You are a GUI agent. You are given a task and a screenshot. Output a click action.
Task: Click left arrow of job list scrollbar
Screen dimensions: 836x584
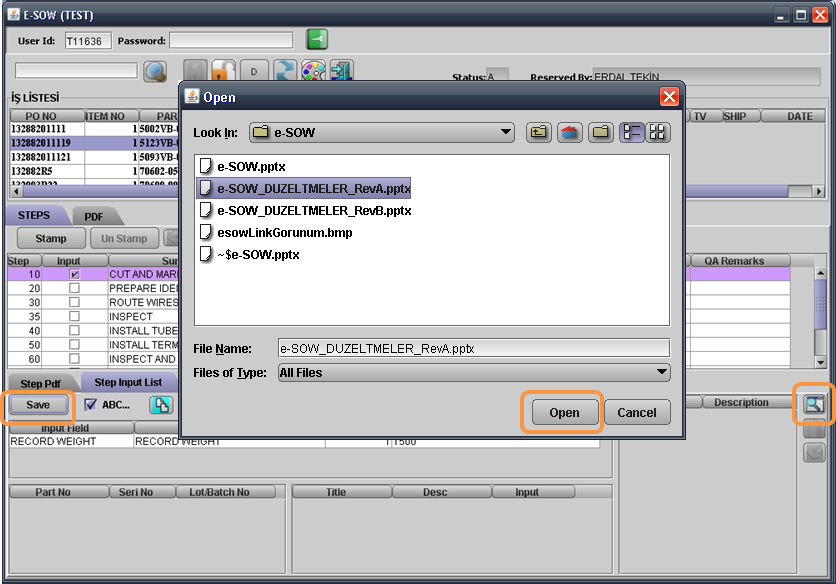pos(16,191)
